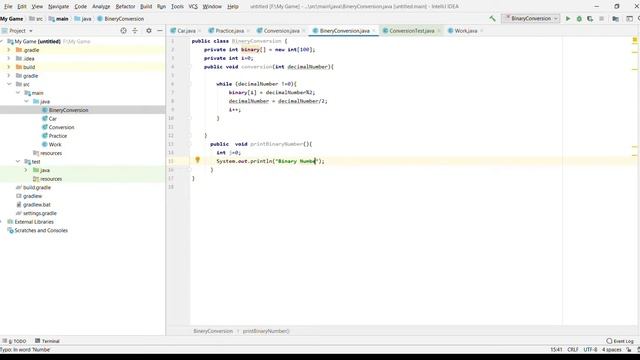Click the BineryConversion class icon in tree

pyautogui.click(x=45, y=110)
